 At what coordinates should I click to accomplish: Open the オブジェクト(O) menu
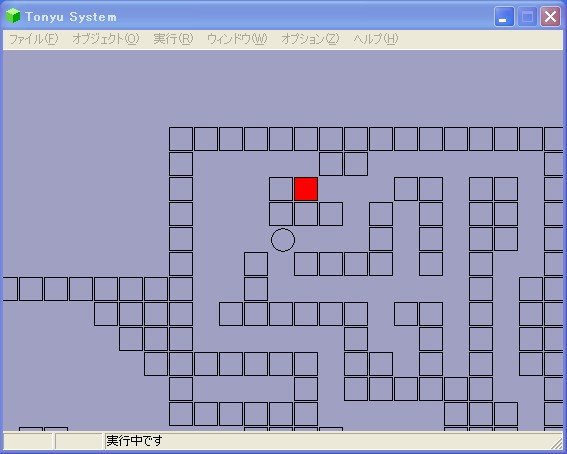point(106,39)
